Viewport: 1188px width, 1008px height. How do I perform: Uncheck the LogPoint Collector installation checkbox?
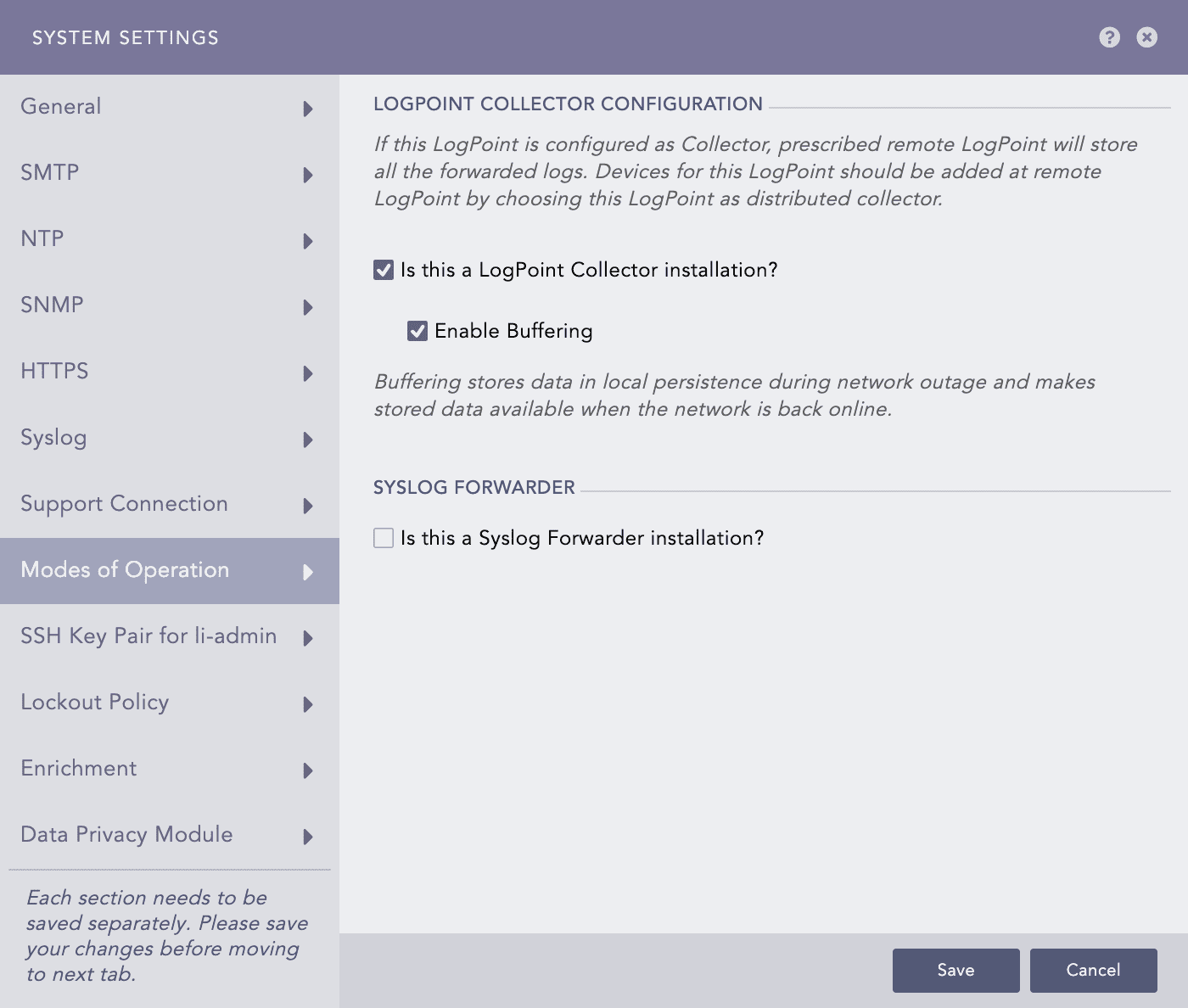click(384, 270)
